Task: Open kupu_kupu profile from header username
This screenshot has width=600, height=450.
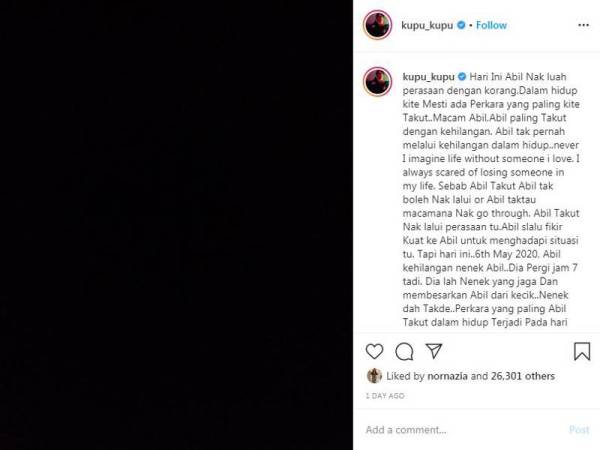Action: click(427, 25)
